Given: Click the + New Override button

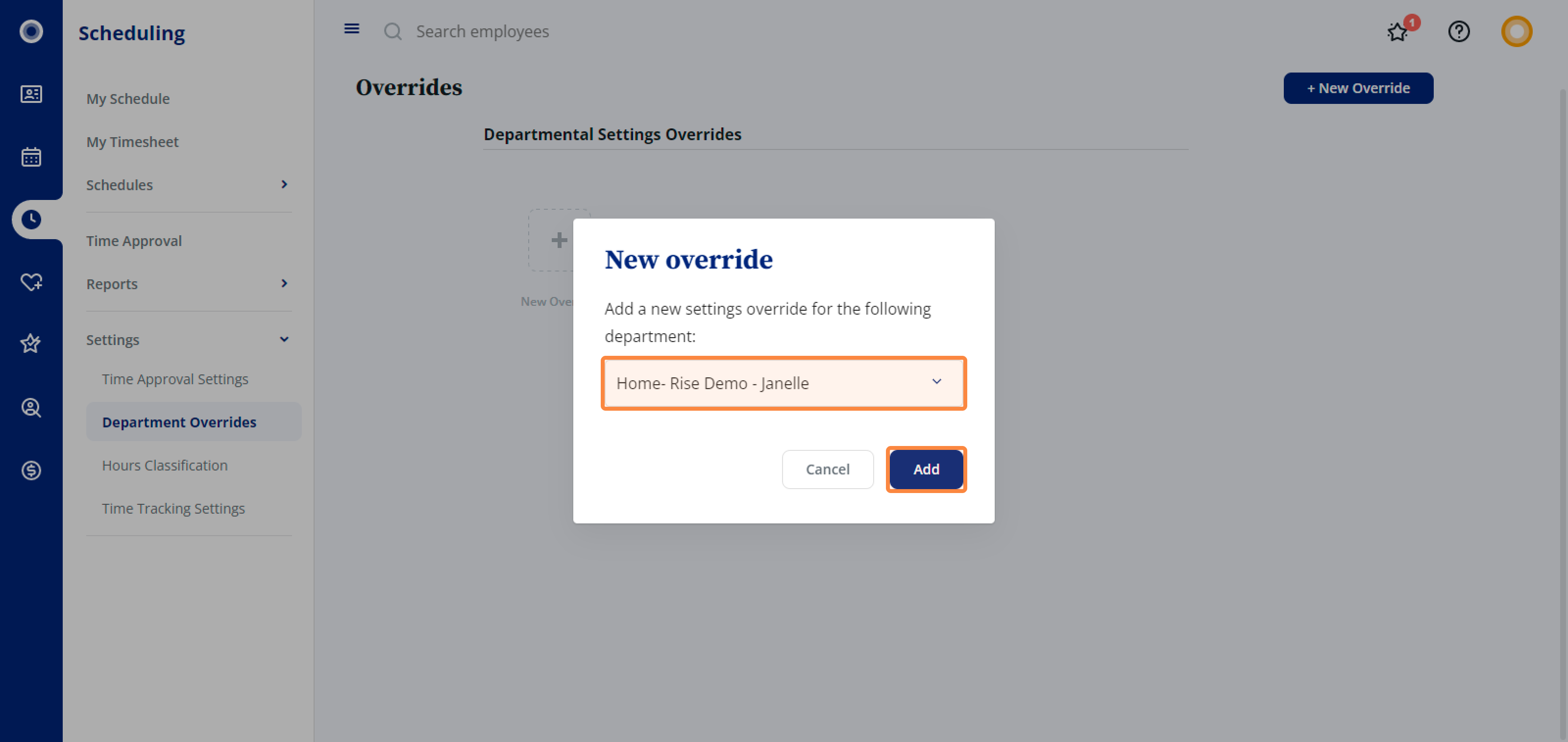Looking at the screenshot, I should point(1358,88).
